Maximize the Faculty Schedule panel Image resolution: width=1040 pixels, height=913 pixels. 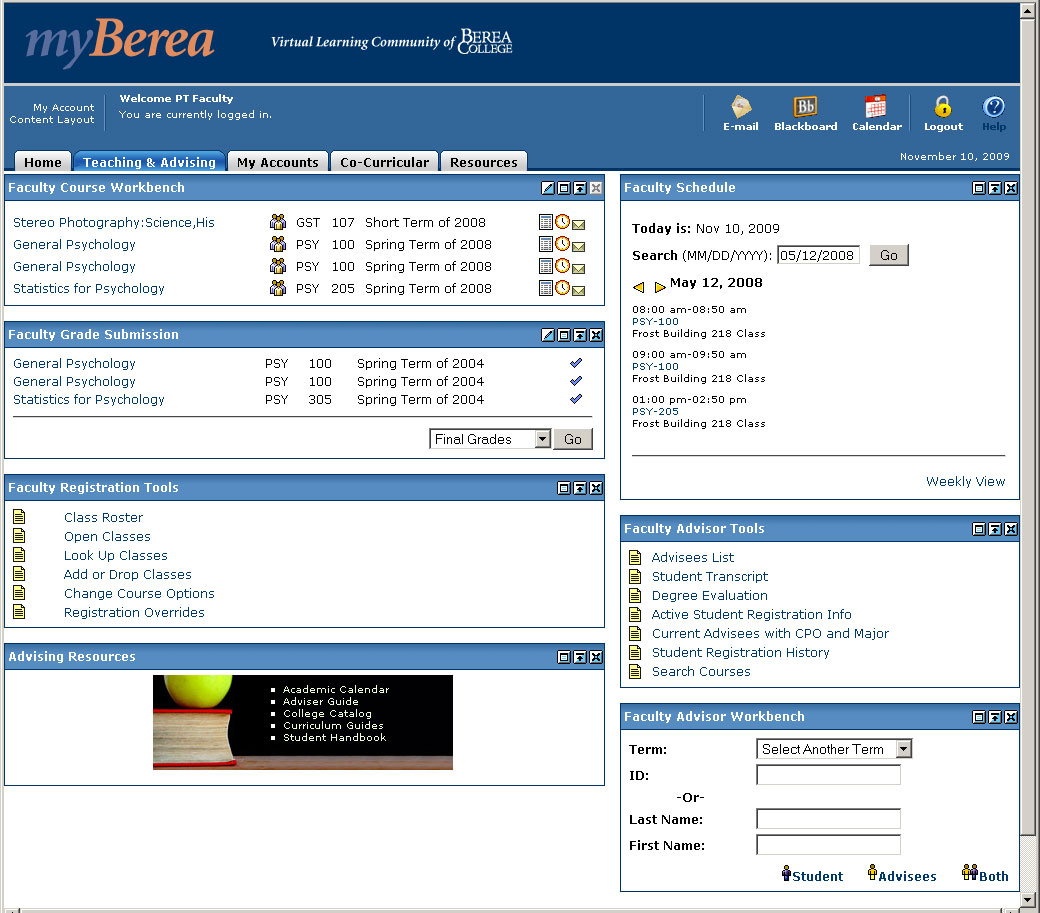tap(978, 188)
